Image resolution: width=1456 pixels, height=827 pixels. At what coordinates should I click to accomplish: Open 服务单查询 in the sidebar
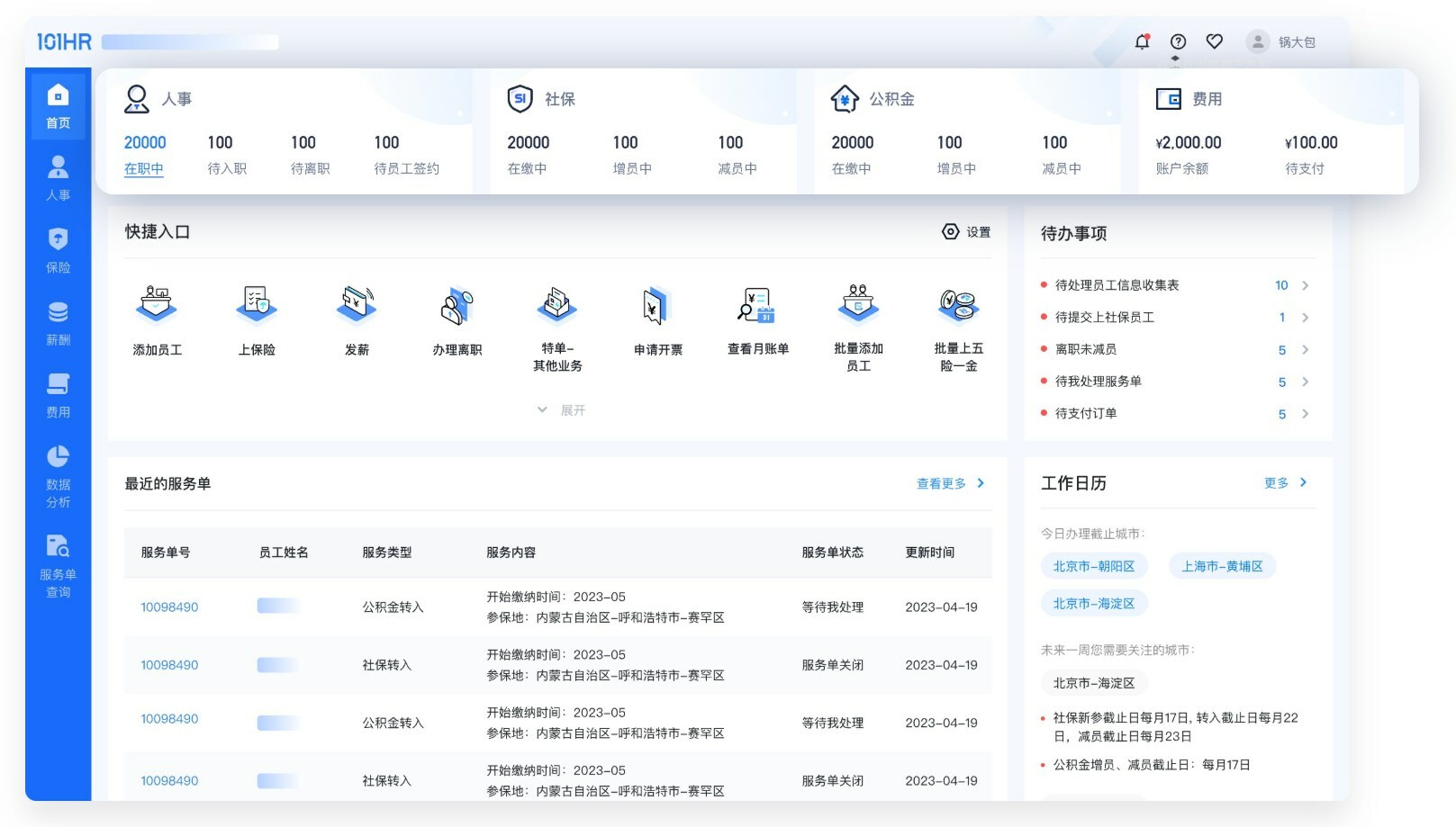coord(58,566)
